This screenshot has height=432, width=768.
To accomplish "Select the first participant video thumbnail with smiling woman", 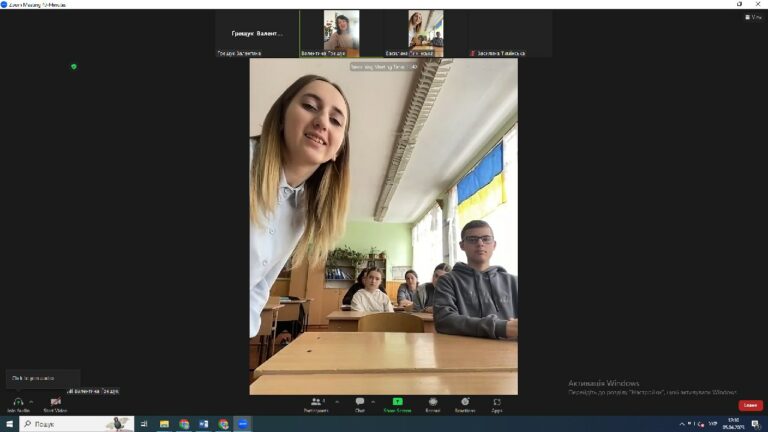I will coord(341,33).
